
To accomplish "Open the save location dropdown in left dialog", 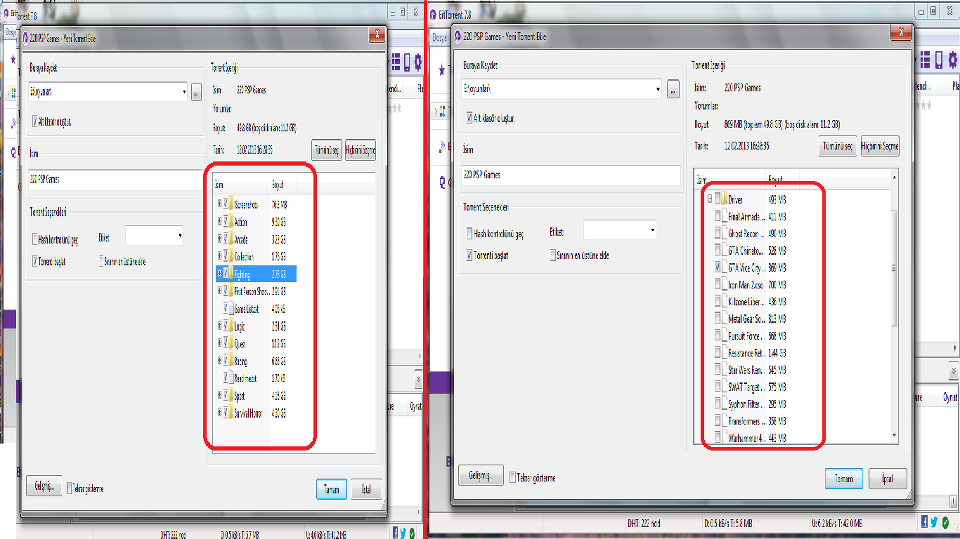I will pos(184,92).
